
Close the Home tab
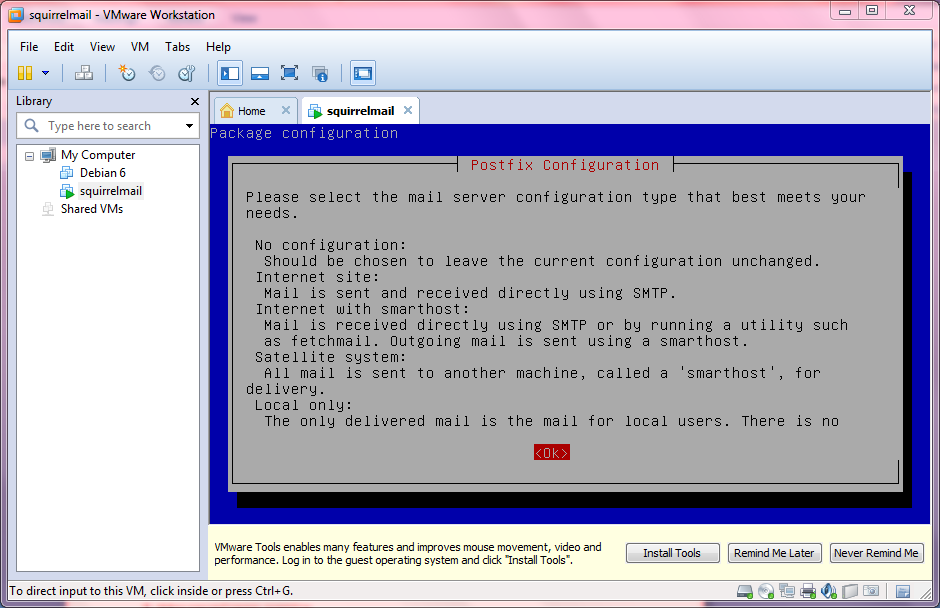[x=286, y=110]
